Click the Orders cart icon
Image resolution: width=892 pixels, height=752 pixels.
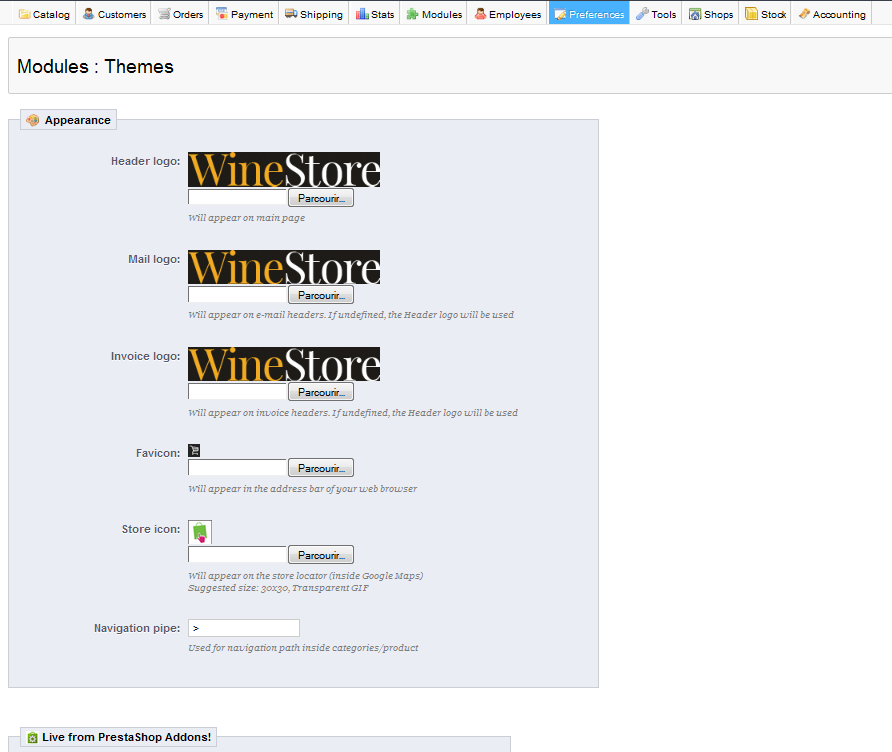(164, 14)
